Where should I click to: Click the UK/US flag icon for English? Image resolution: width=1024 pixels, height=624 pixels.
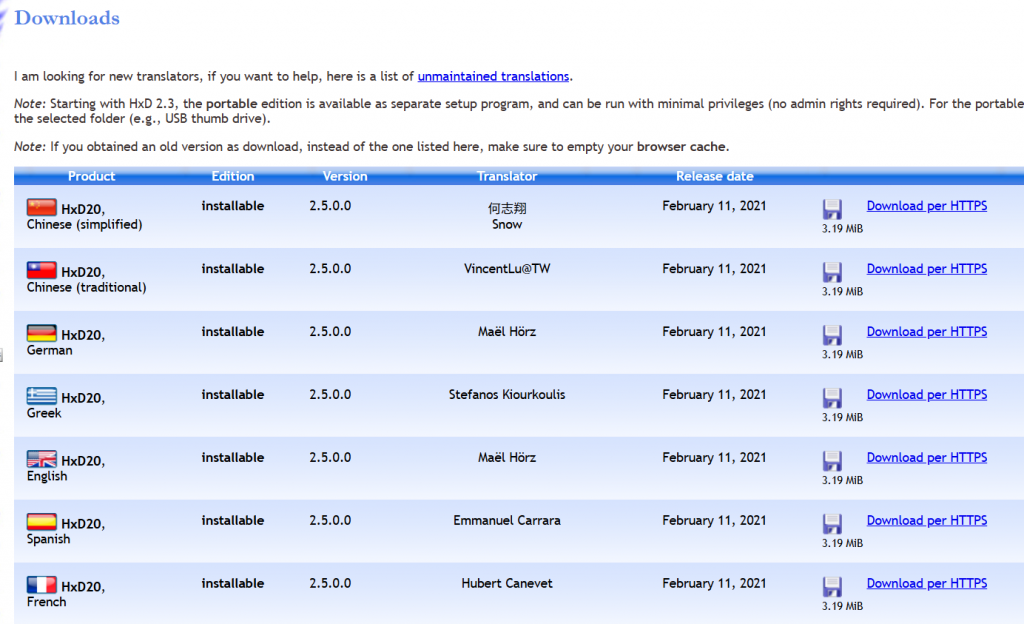tap(42, 459)
